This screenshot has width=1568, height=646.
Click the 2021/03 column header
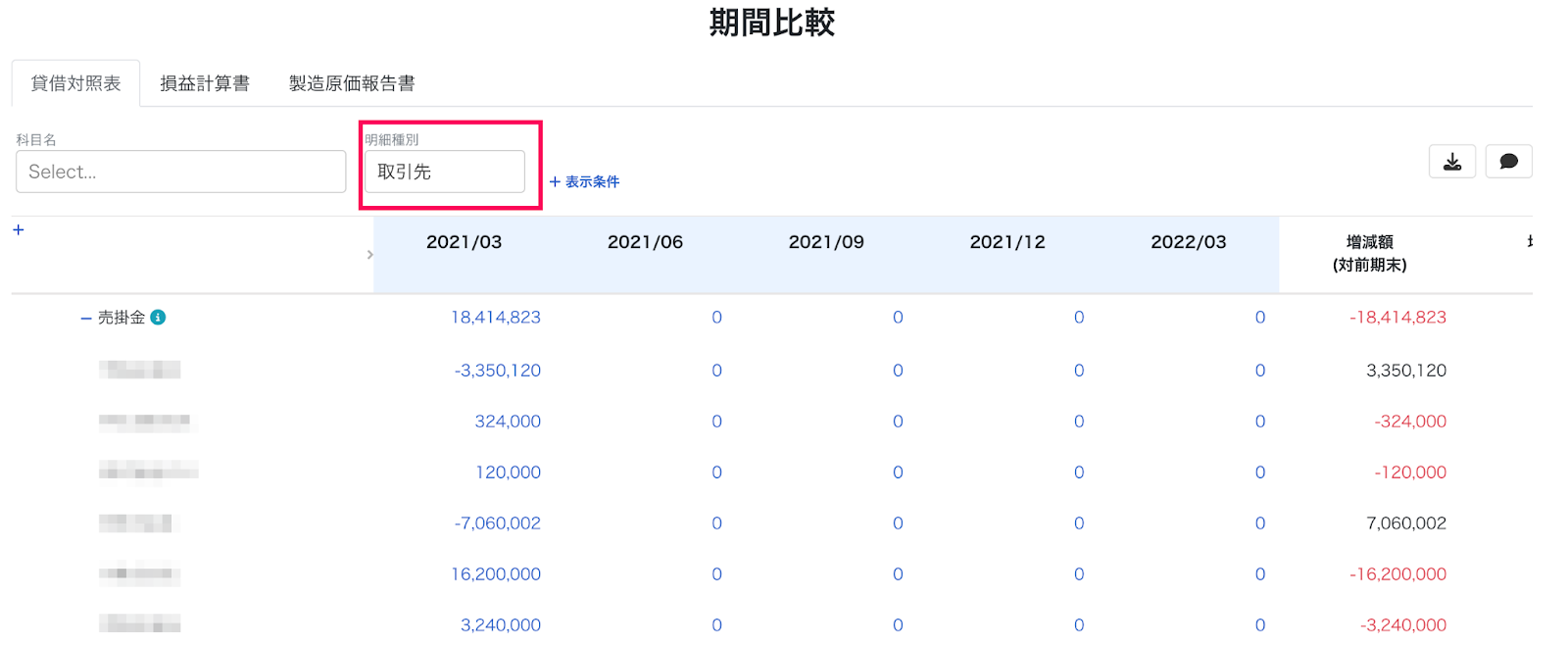click(464, 242)
